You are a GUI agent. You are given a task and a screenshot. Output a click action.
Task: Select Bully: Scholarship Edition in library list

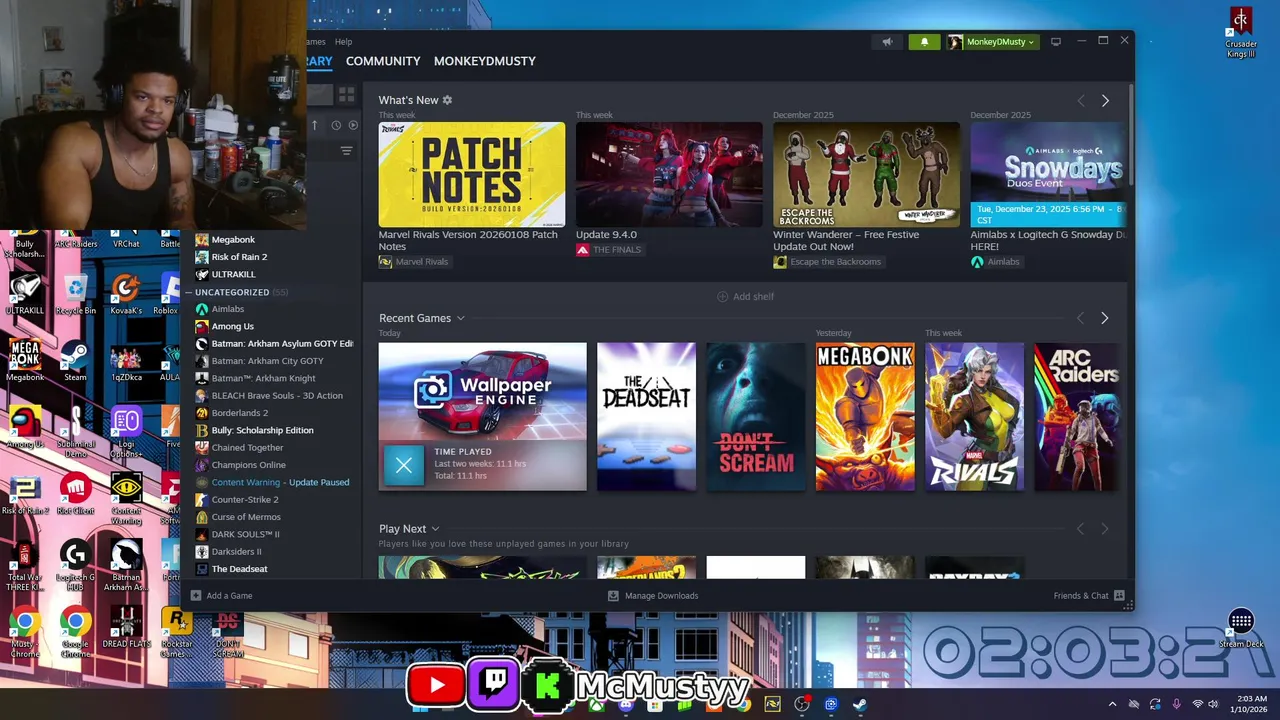point(262,430)
